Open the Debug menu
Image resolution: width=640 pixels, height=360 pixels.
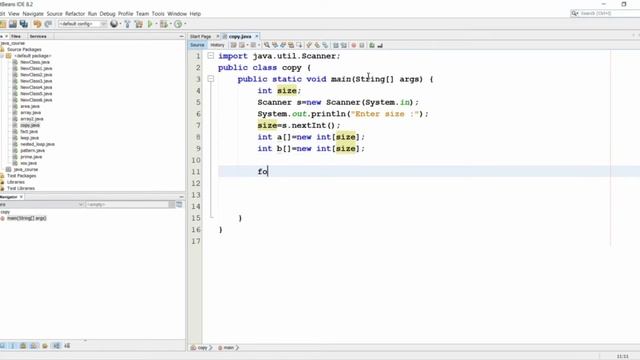click(107, 13)
